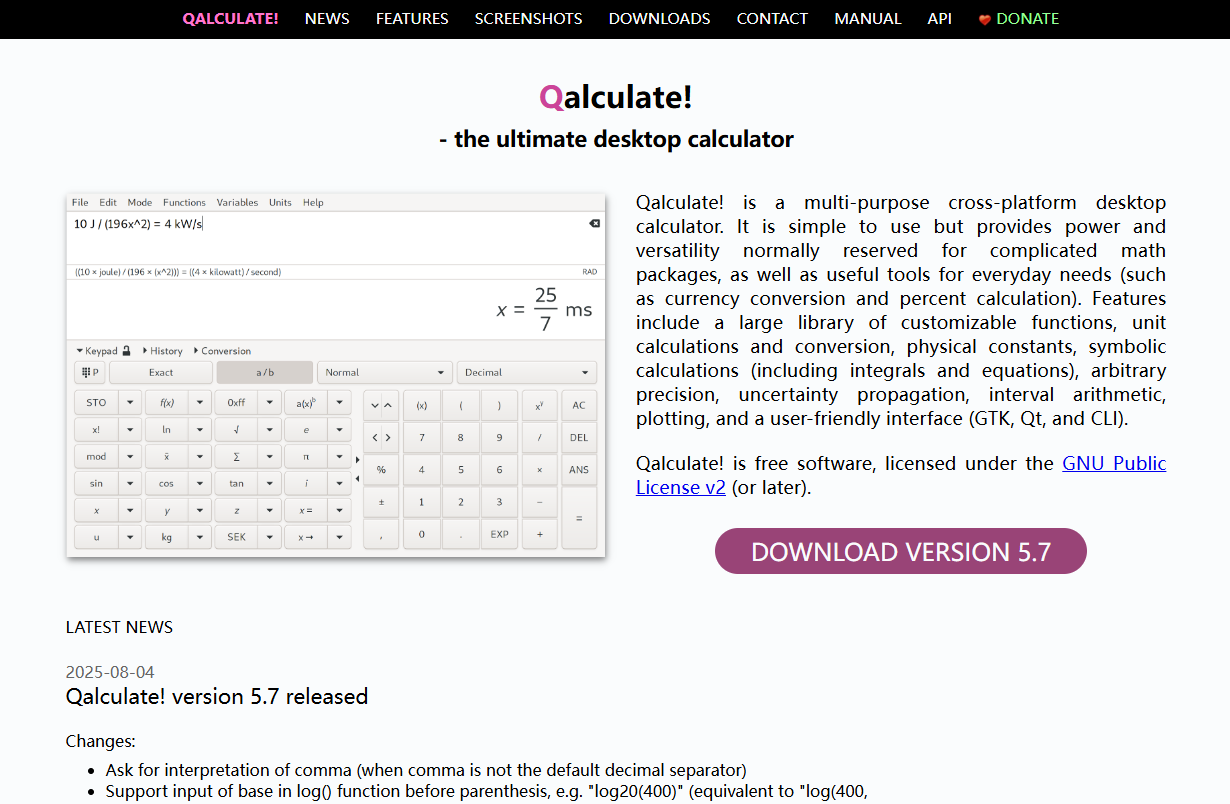Click the programming keypad P button

coord(90,372)
